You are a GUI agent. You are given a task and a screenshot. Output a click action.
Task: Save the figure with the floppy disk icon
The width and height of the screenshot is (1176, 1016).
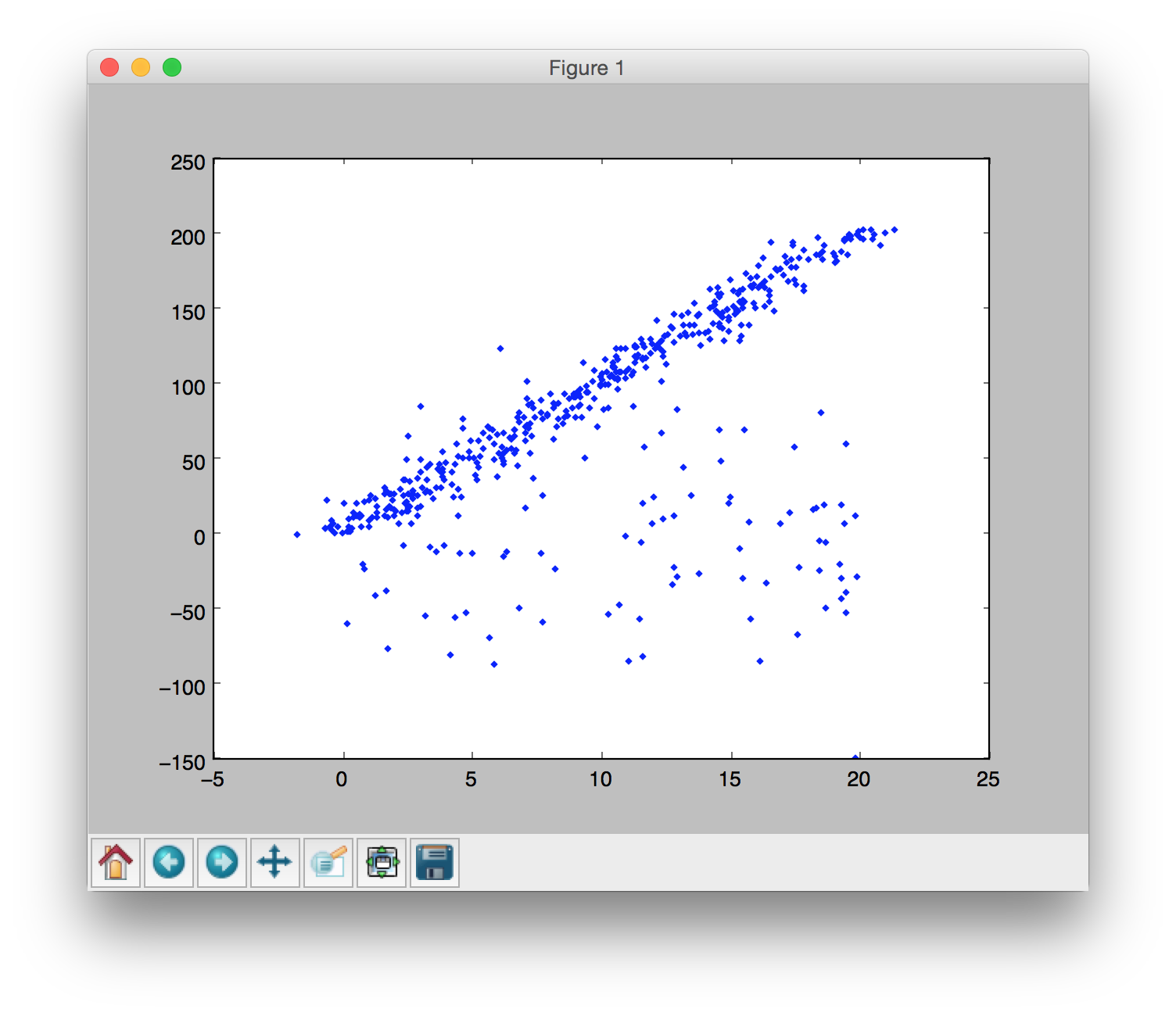point(435,863)
